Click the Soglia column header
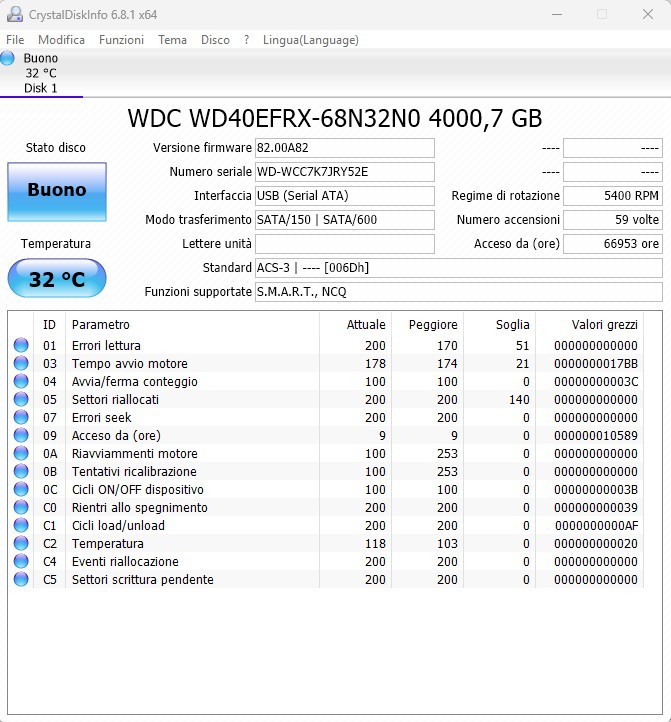This screenshot has height=722, width=671. coord(500,325)
